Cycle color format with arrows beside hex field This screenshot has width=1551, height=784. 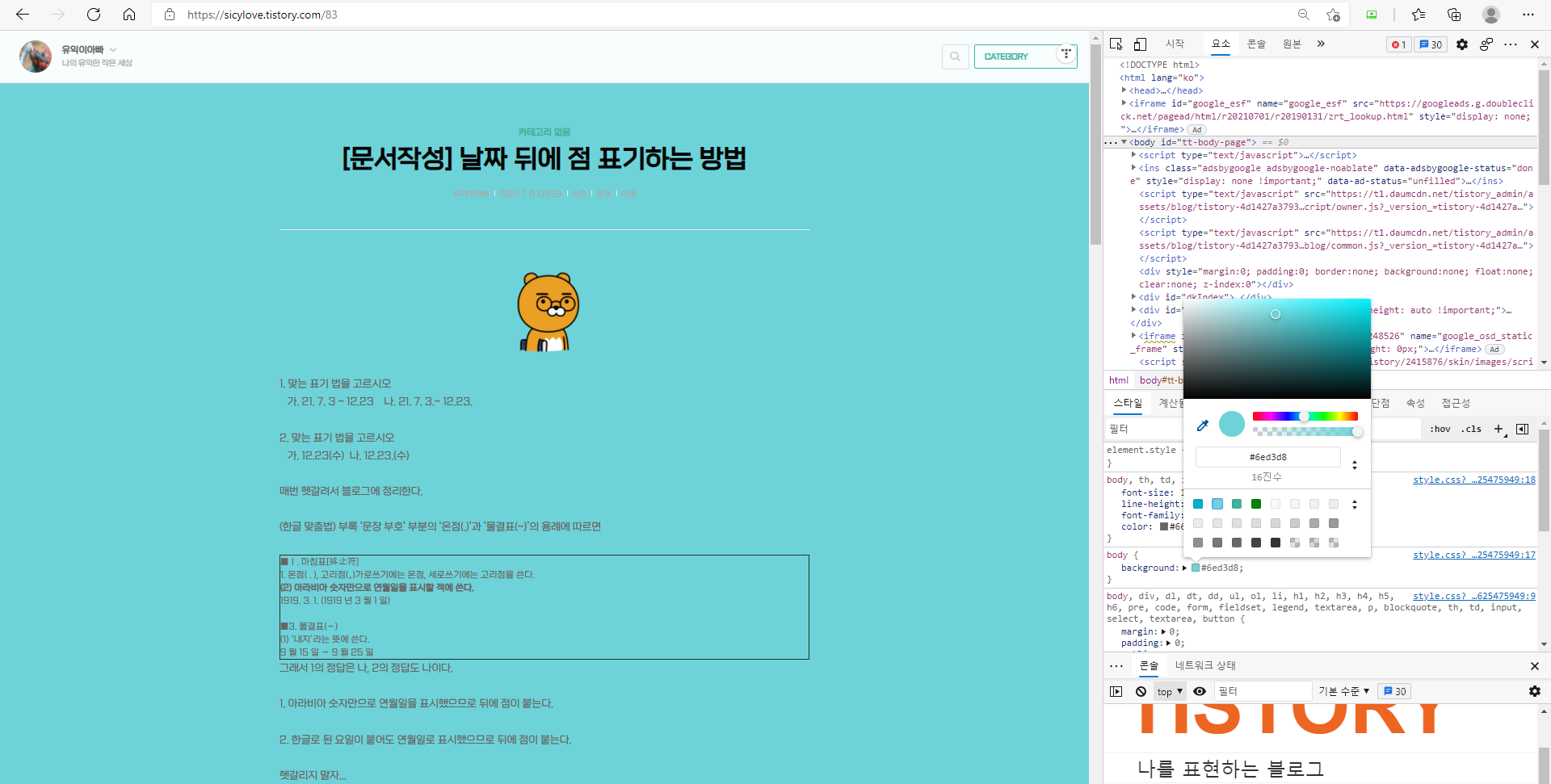coord(1355,464)
